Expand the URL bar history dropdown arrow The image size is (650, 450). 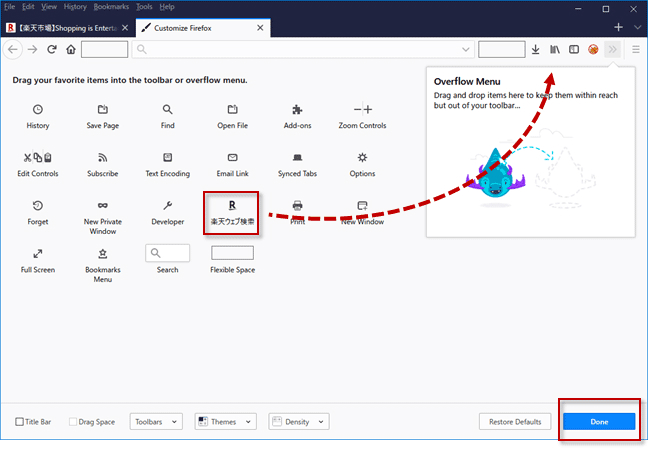click(466, 50)
